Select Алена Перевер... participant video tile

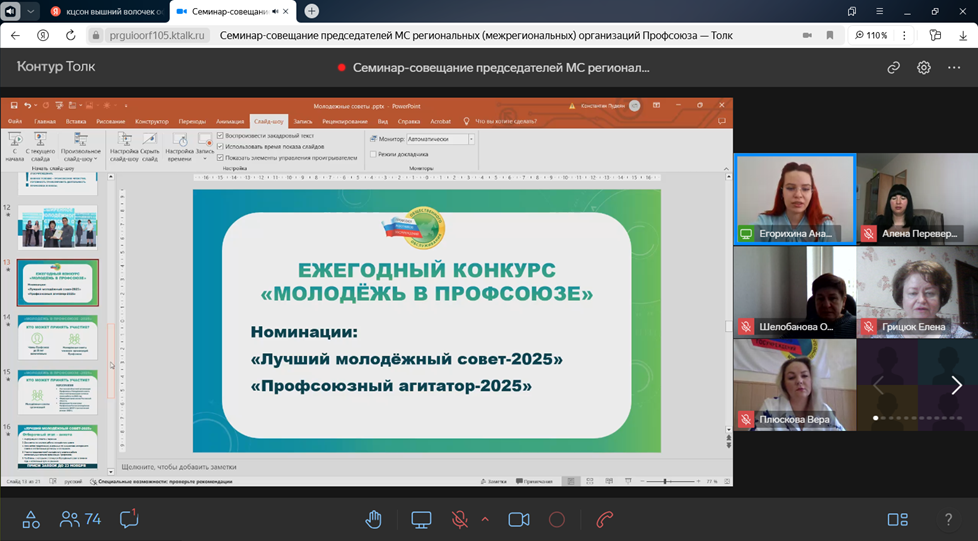tap(917, 199)
